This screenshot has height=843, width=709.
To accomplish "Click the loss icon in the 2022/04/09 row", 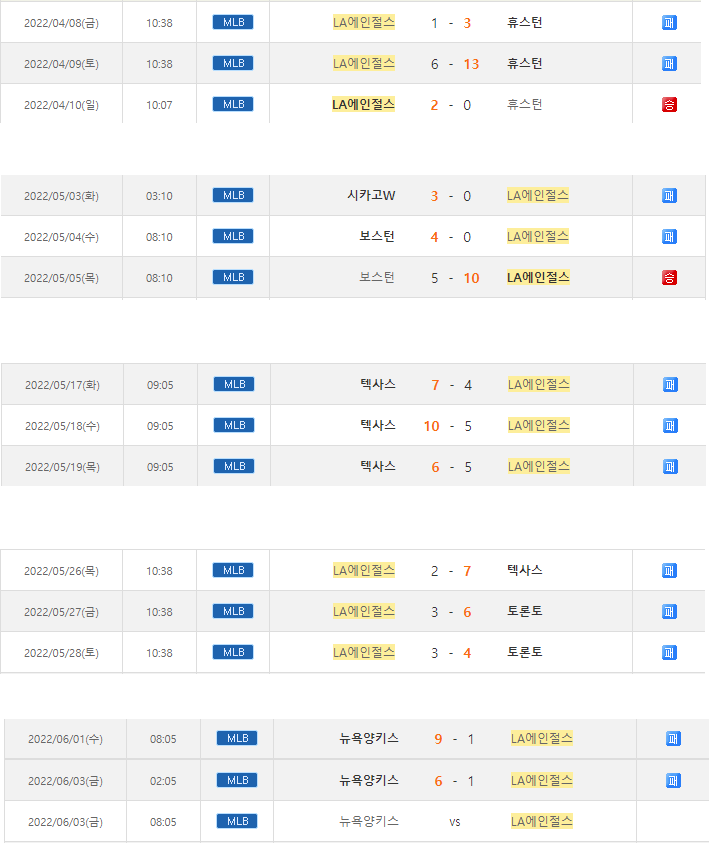I will 670,63.
